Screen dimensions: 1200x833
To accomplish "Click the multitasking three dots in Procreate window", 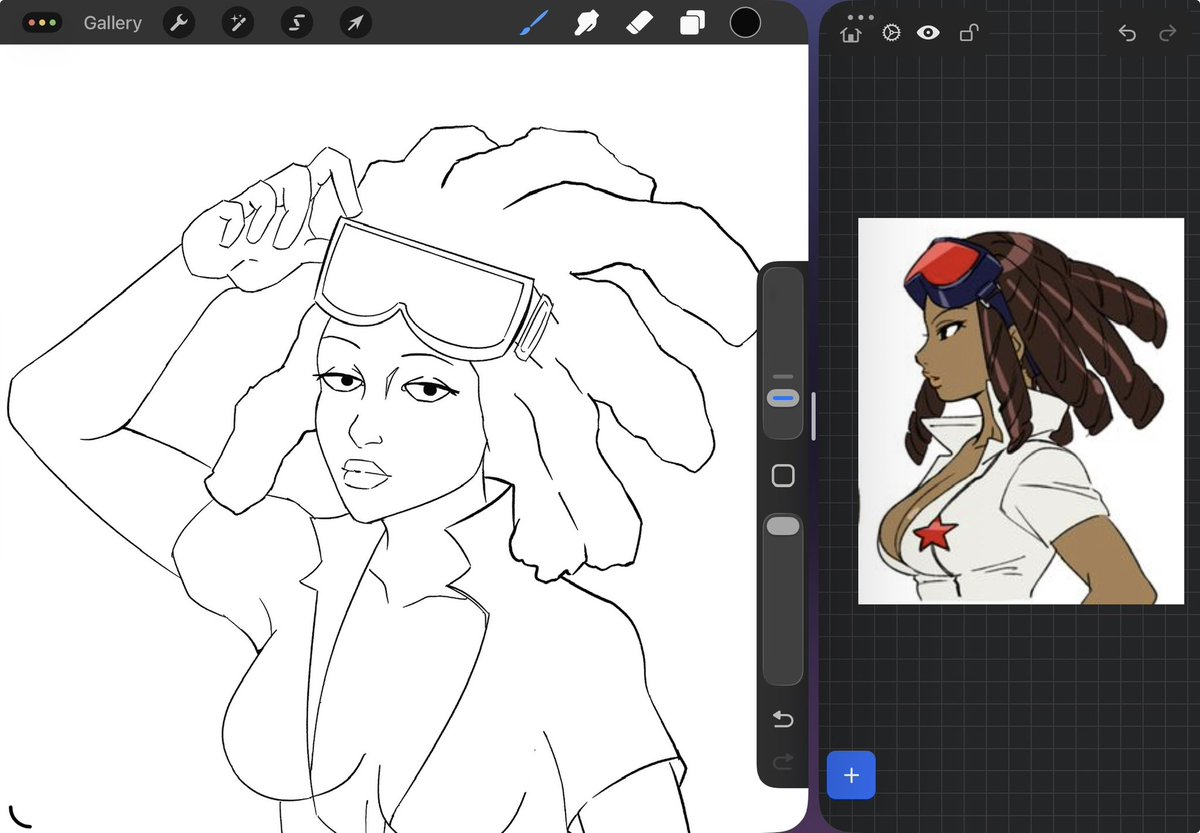I will pyautogui.click(x=42, y=22).
